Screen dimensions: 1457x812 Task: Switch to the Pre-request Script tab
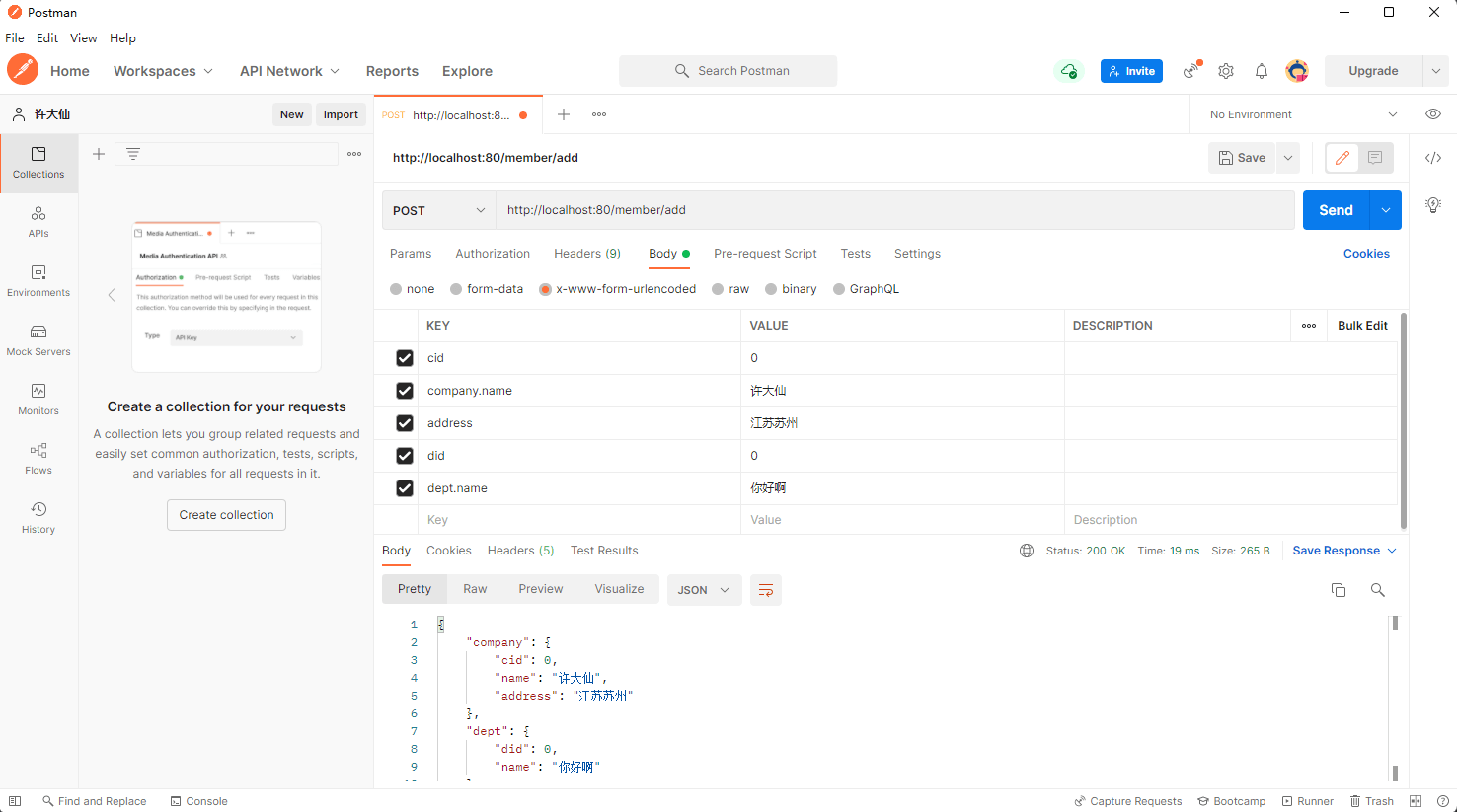tap(765, 254)
